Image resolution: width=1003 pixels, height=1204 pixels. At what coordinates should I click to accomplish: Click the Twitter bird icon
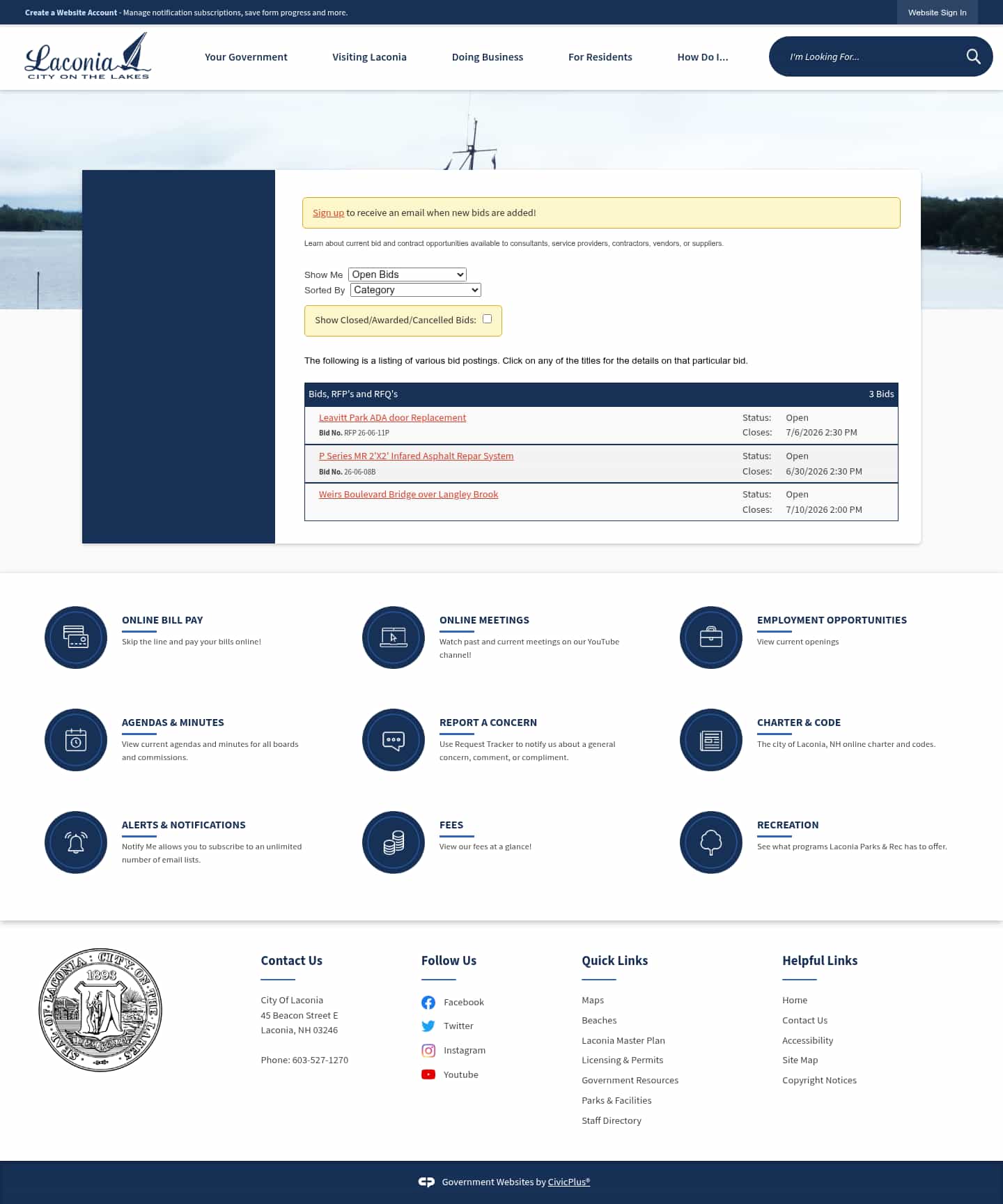click(x=428, y=1026)
